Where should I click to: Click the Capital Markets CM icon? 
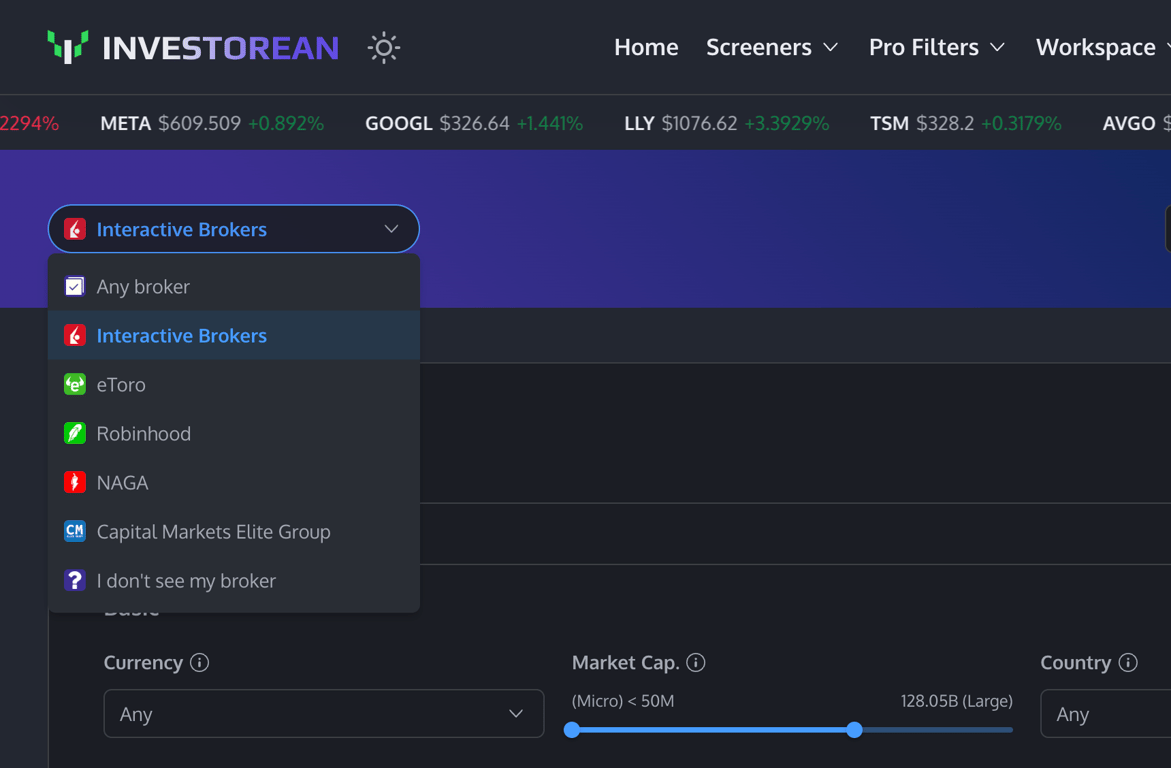(75, 532)
